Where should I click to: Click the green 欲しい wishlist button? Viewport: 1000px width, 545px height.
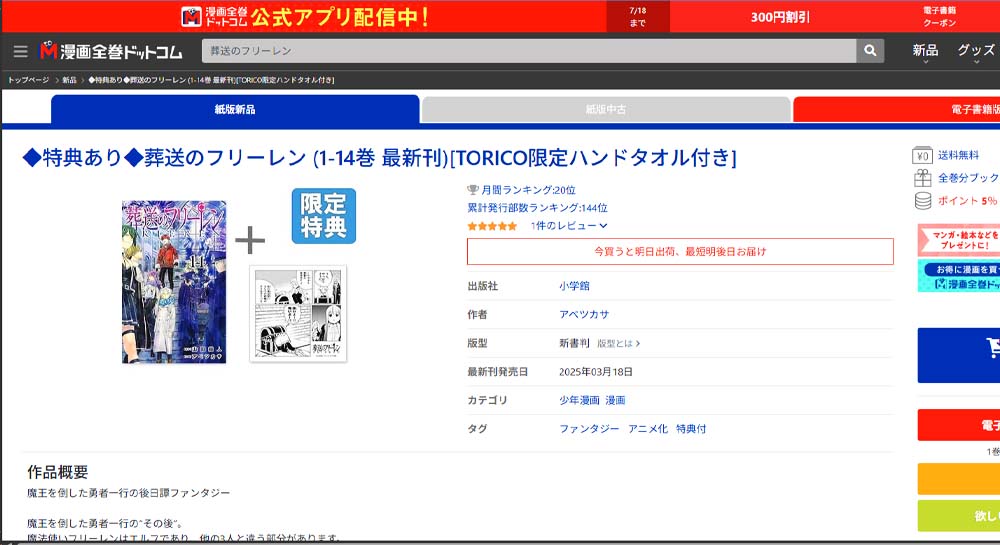point(959,516)
